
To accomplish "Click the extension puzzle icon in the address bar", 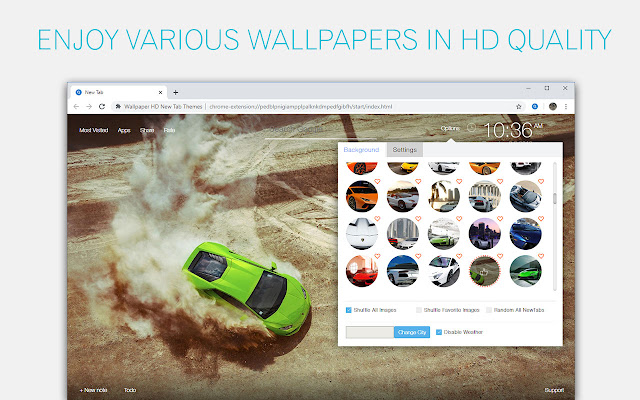I will (x=118, y=107).
